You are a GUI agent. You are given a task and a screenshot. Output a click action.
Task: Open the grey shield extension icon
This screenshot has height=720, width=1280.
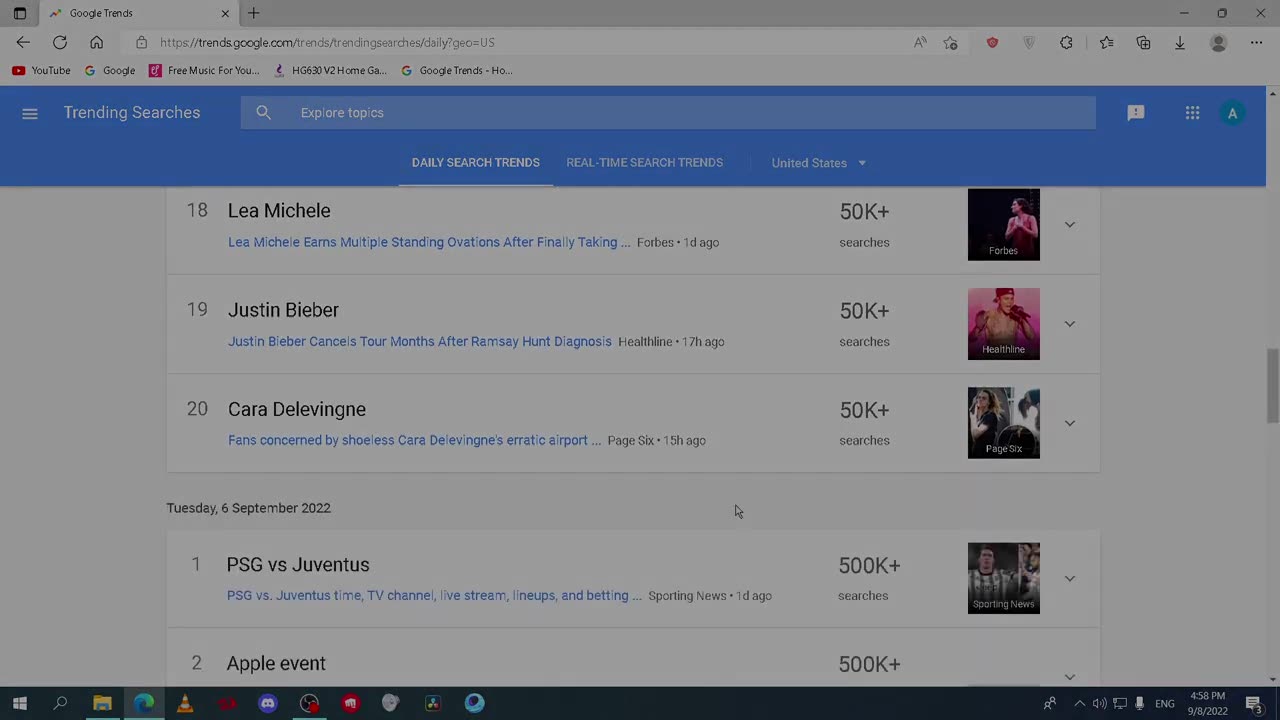[1029, 42]
